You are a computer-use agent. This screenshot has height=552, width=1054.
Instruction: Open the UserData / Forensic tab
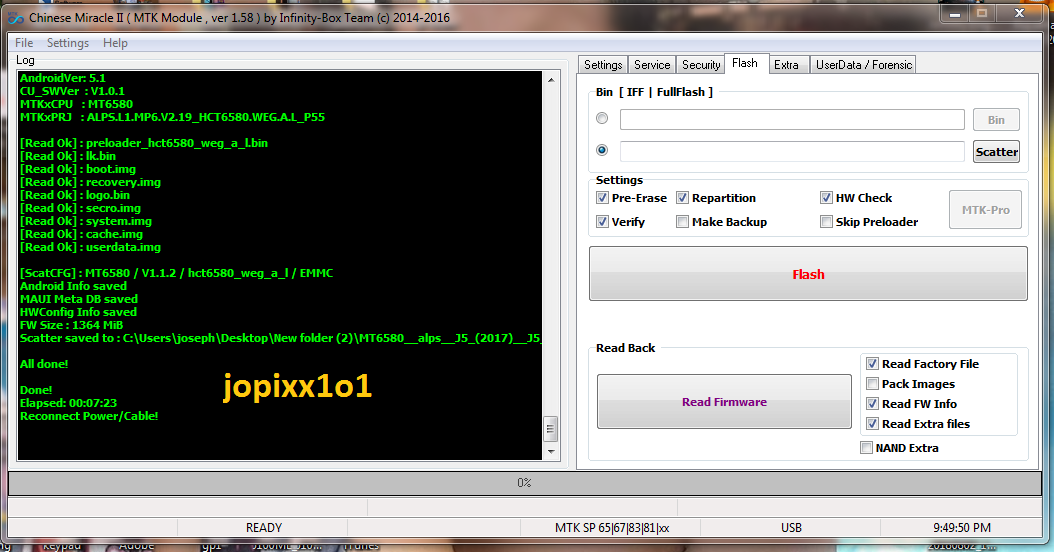pyautogui.click(x=864, y=65)
